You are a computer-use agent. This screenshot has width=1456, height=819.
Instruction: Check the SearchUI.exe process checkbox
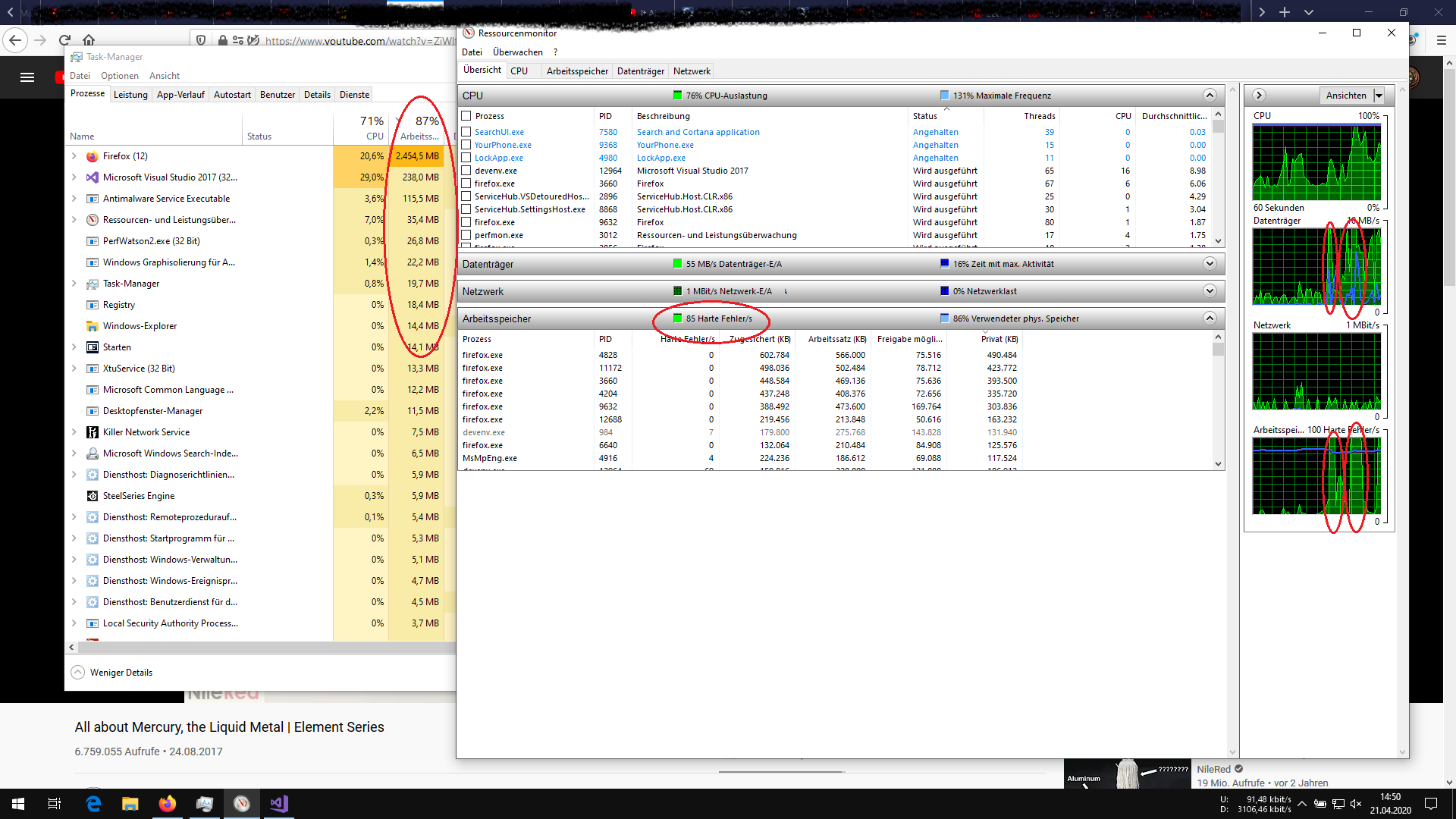click(x=466, y=132)
